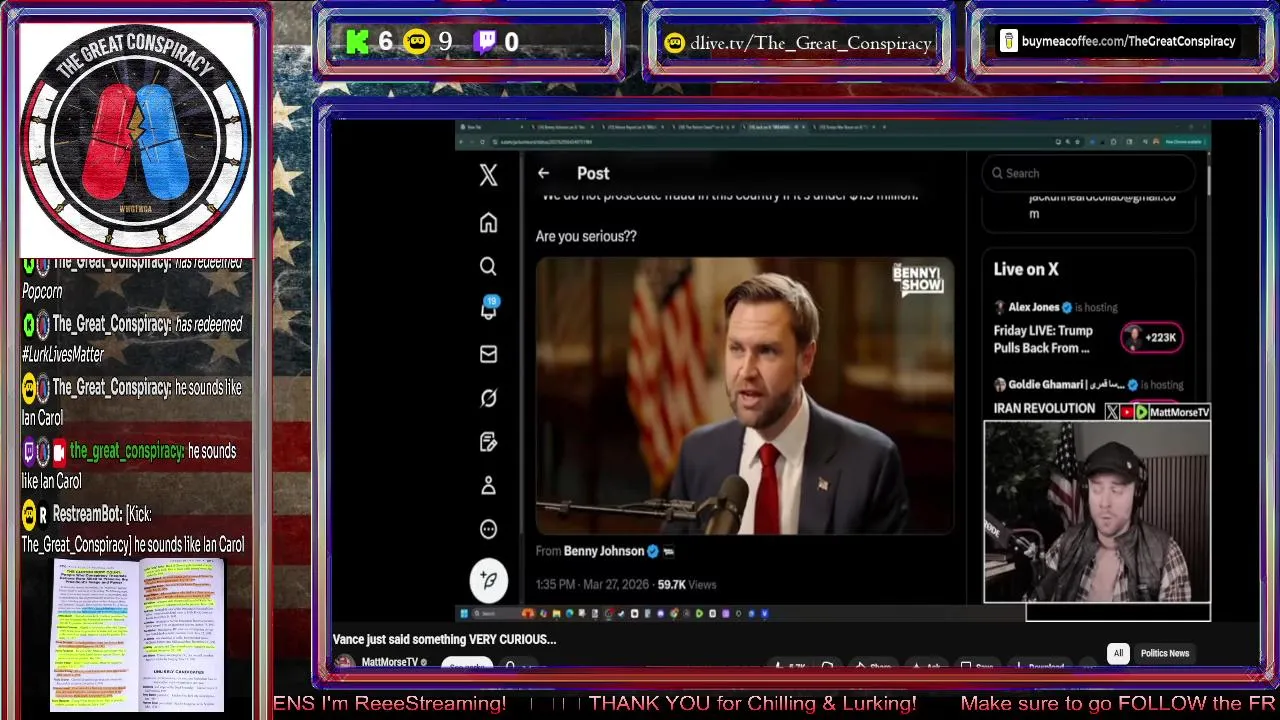The height and width of the screenshot is (720, 1280).
Task: Click the X page scrollbar at right edge
Action: 1208,182
